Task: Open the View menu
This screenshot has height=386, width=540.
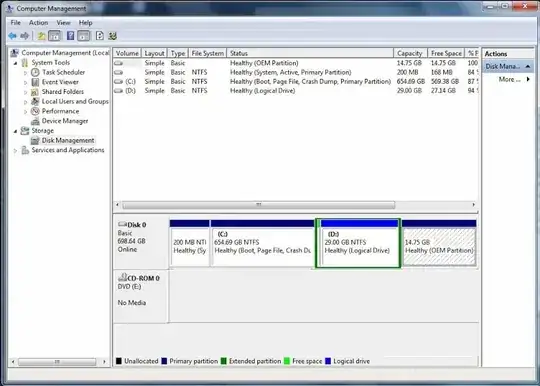Action: [63, 23]
